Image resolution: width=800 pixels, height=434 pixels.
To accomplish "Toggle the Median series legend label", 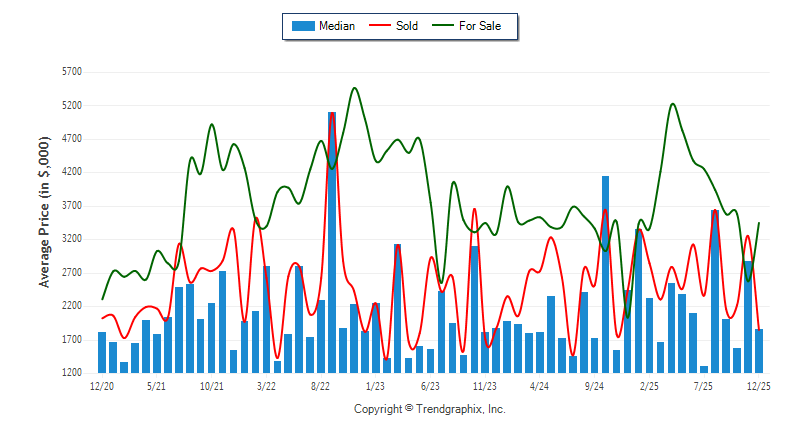I will pyautogui.click(x=337, y=26).
